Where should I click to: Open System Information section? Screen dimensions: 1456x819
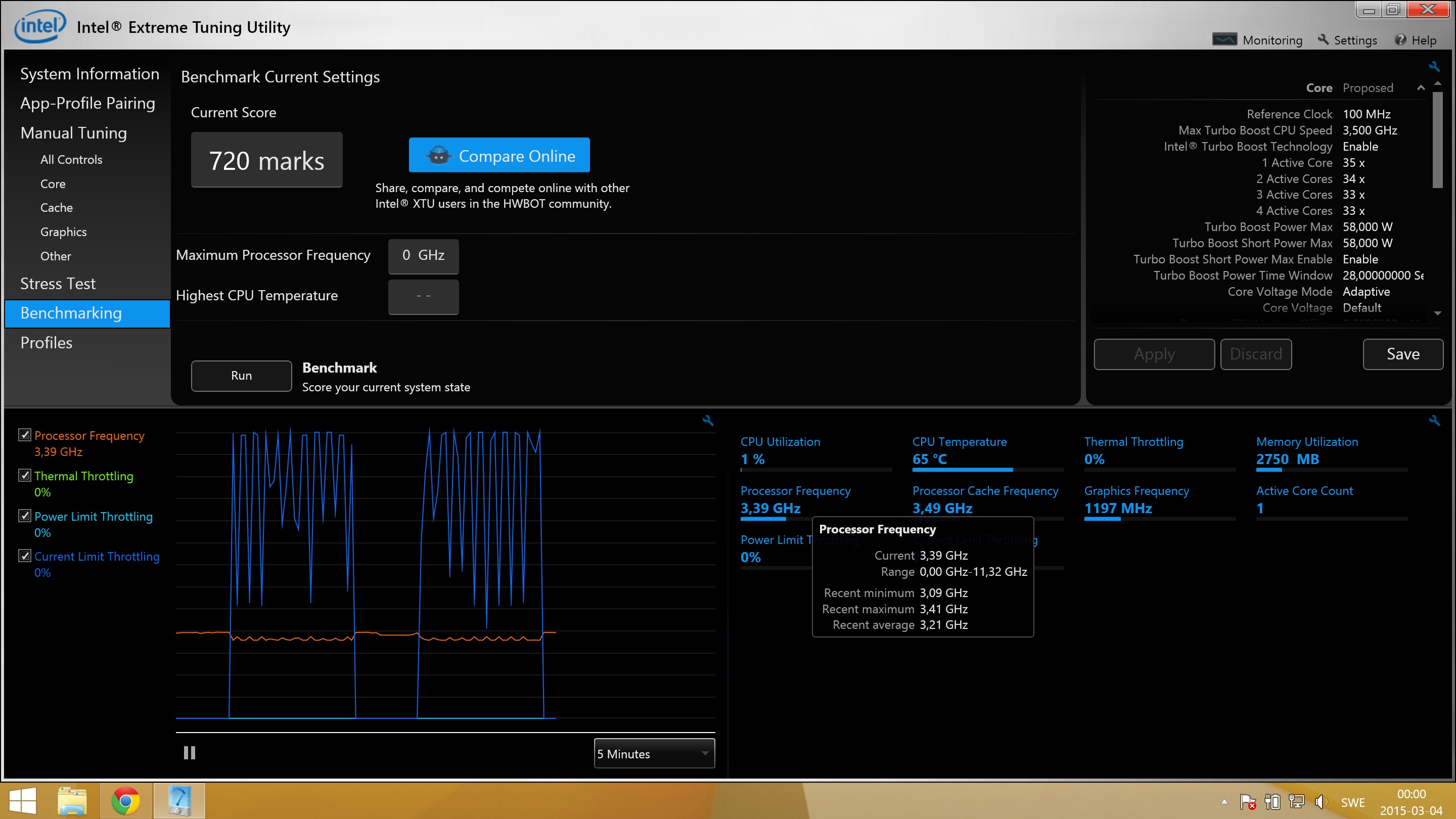pos(90,73)
